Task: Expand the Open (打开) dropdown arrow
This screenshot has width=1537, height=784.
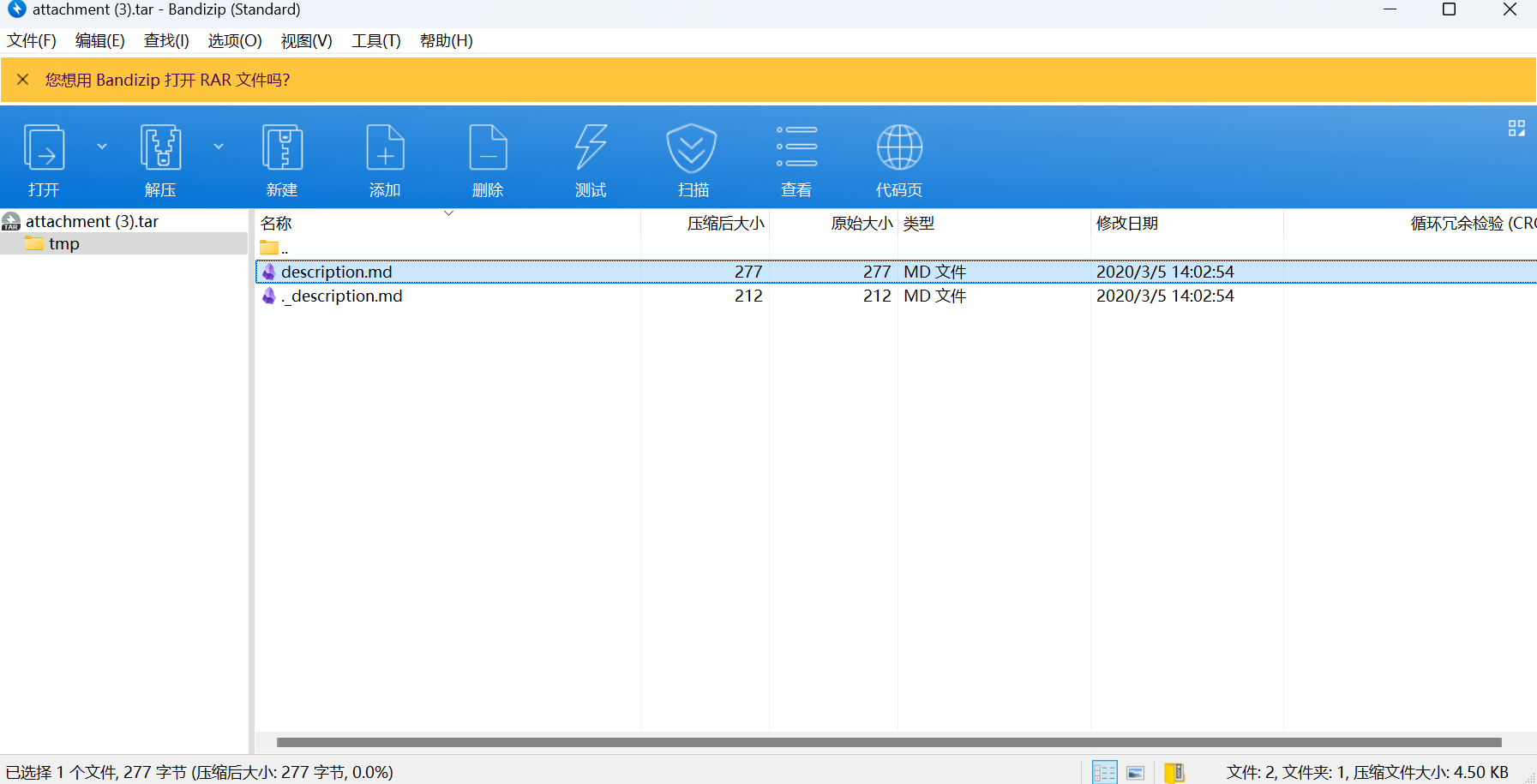Action: point(102,147)
